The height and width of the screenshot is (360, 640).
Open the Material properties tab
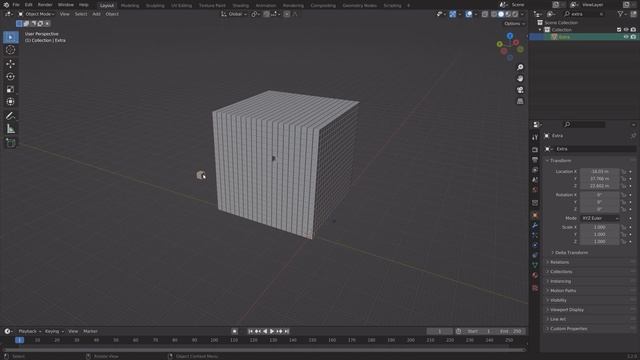535,275
